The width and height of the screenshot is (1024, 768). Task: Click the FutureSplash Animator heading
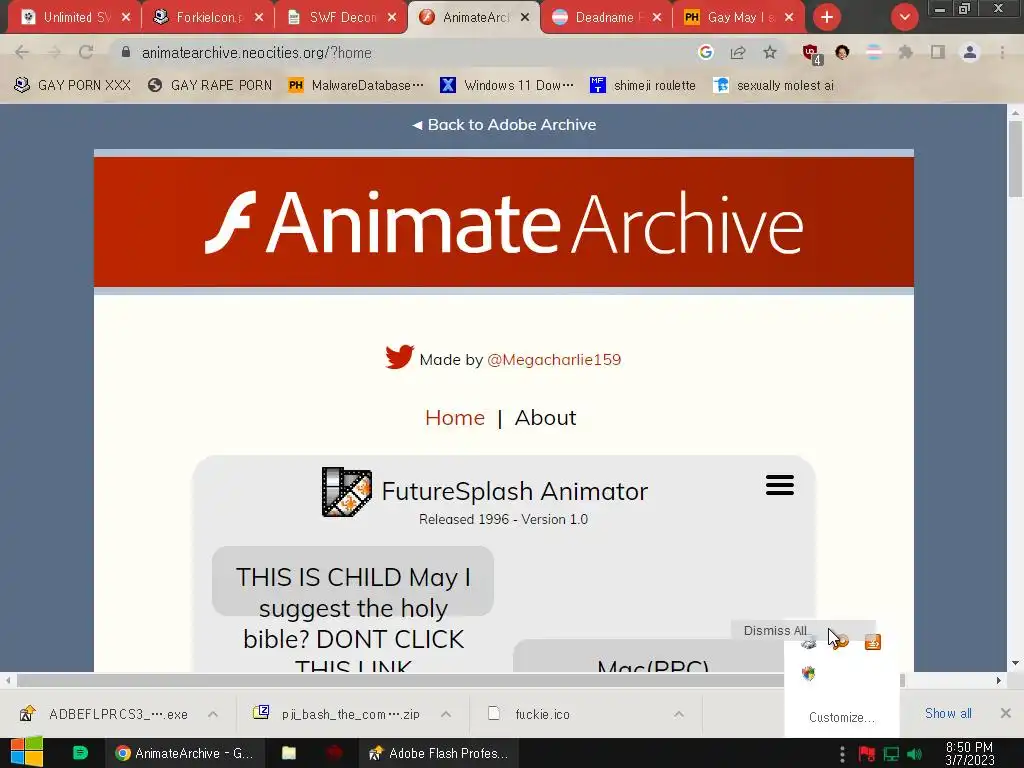(515, 491)
